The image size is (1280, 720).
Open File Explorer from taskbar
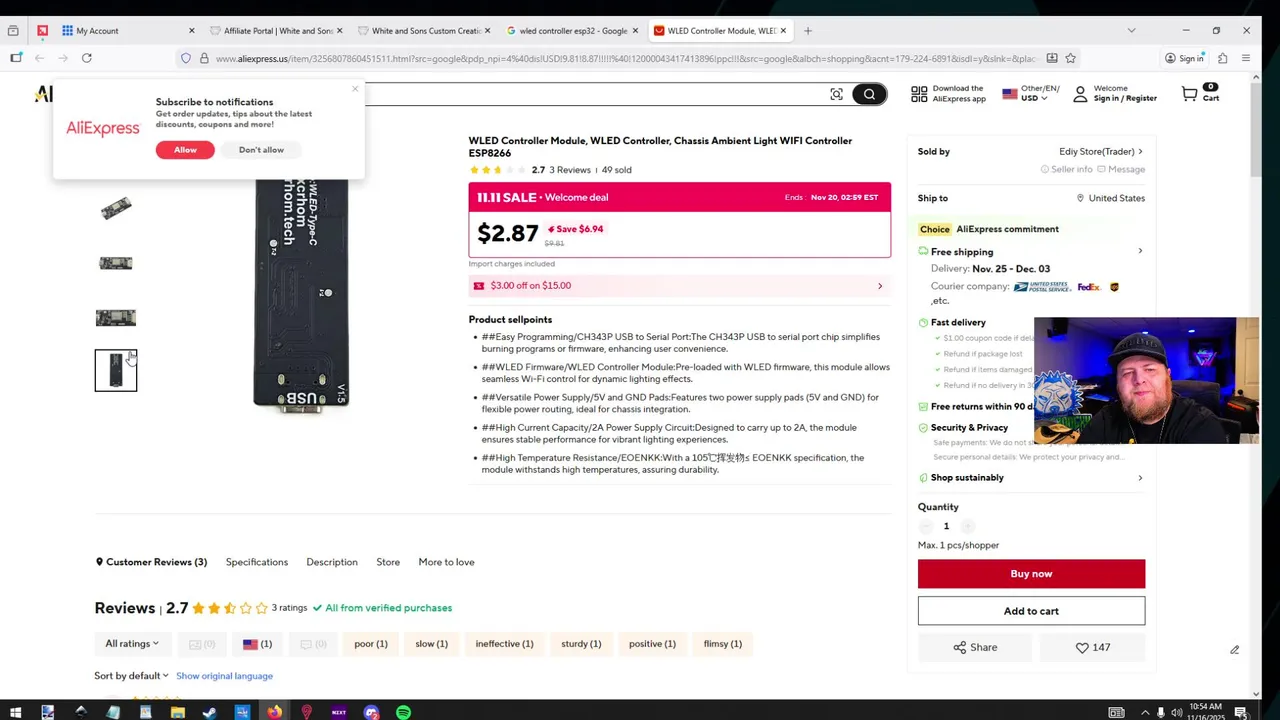[x=177, y=712]
